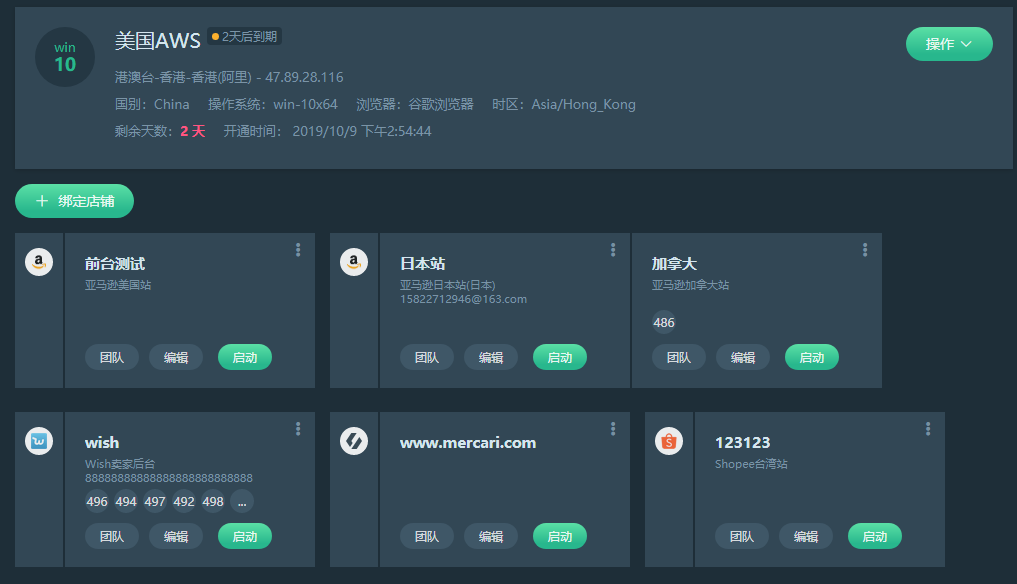1017x584 pixels.
Task: Click member badge 492 on wish card
Action: click(184, 502)
